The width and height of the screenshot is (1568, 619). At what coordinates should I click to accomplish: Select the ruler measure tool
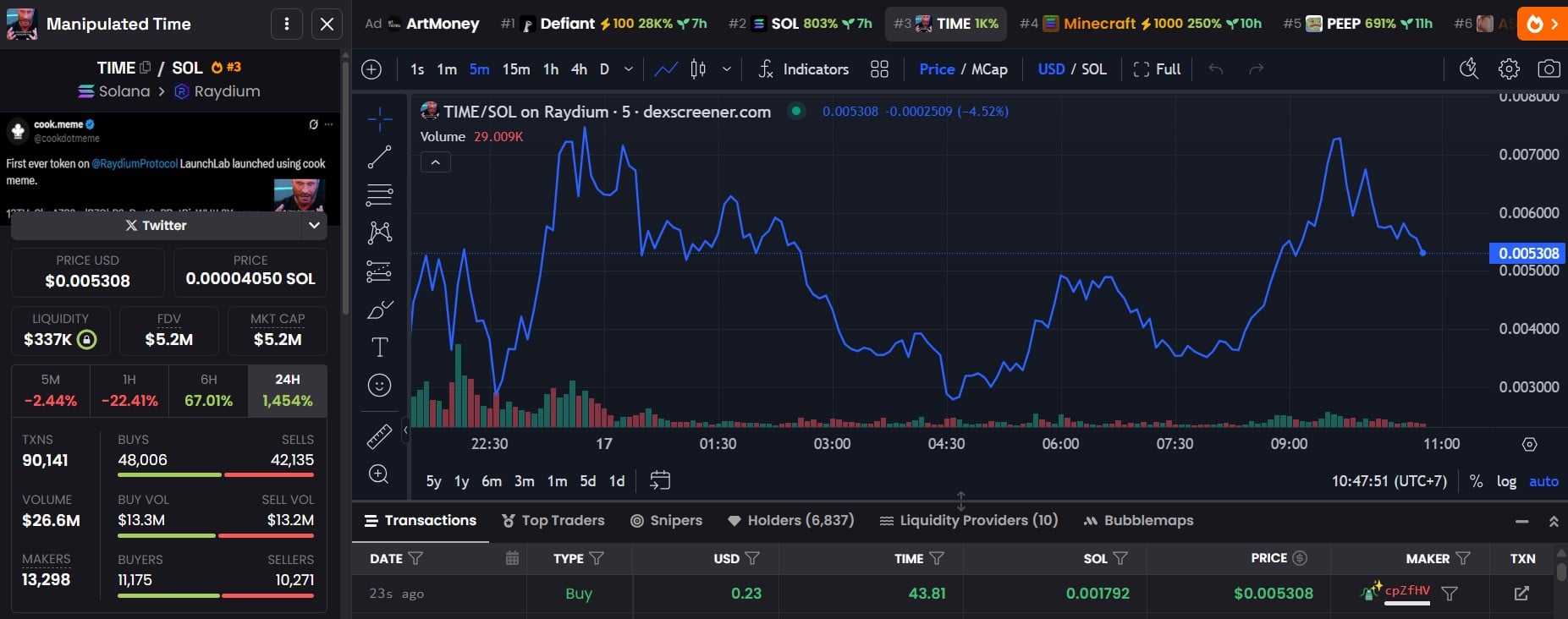point(379,435)
